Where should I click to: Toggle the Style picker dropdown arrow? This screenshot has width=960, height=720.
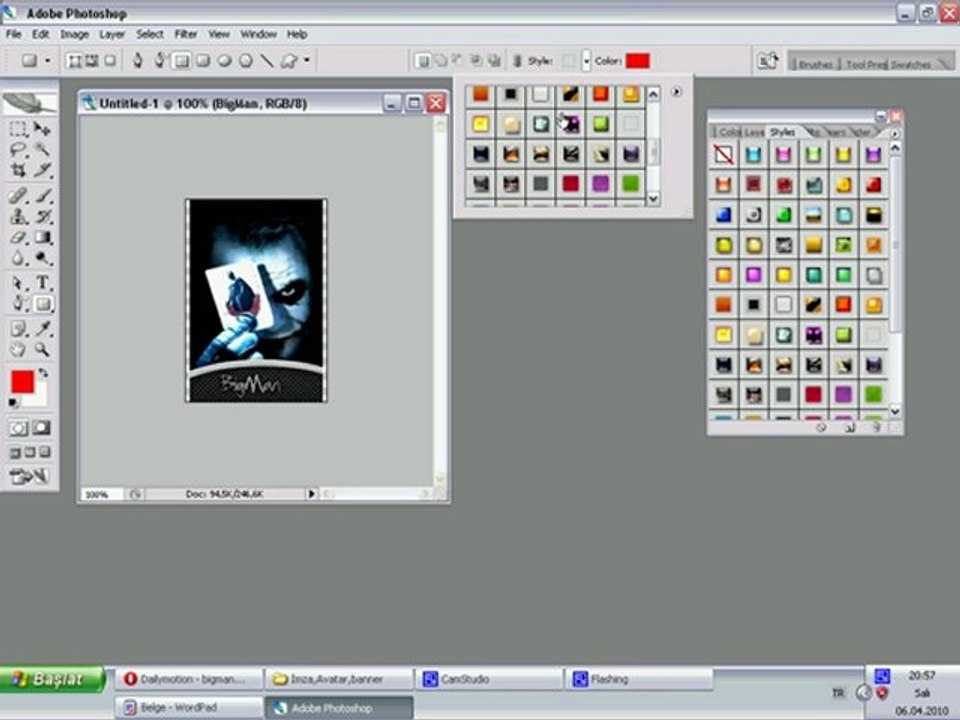click(x=586, y=61)
